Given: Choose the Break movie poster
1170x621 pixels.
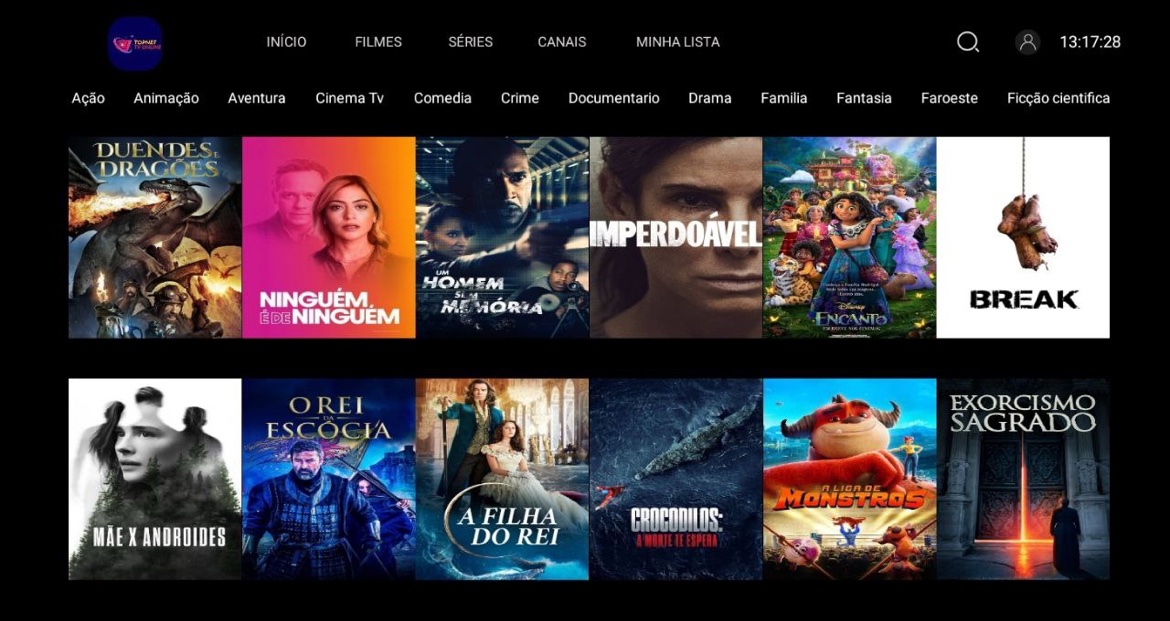Looking at the screenshot, I should click(1023, 237).
